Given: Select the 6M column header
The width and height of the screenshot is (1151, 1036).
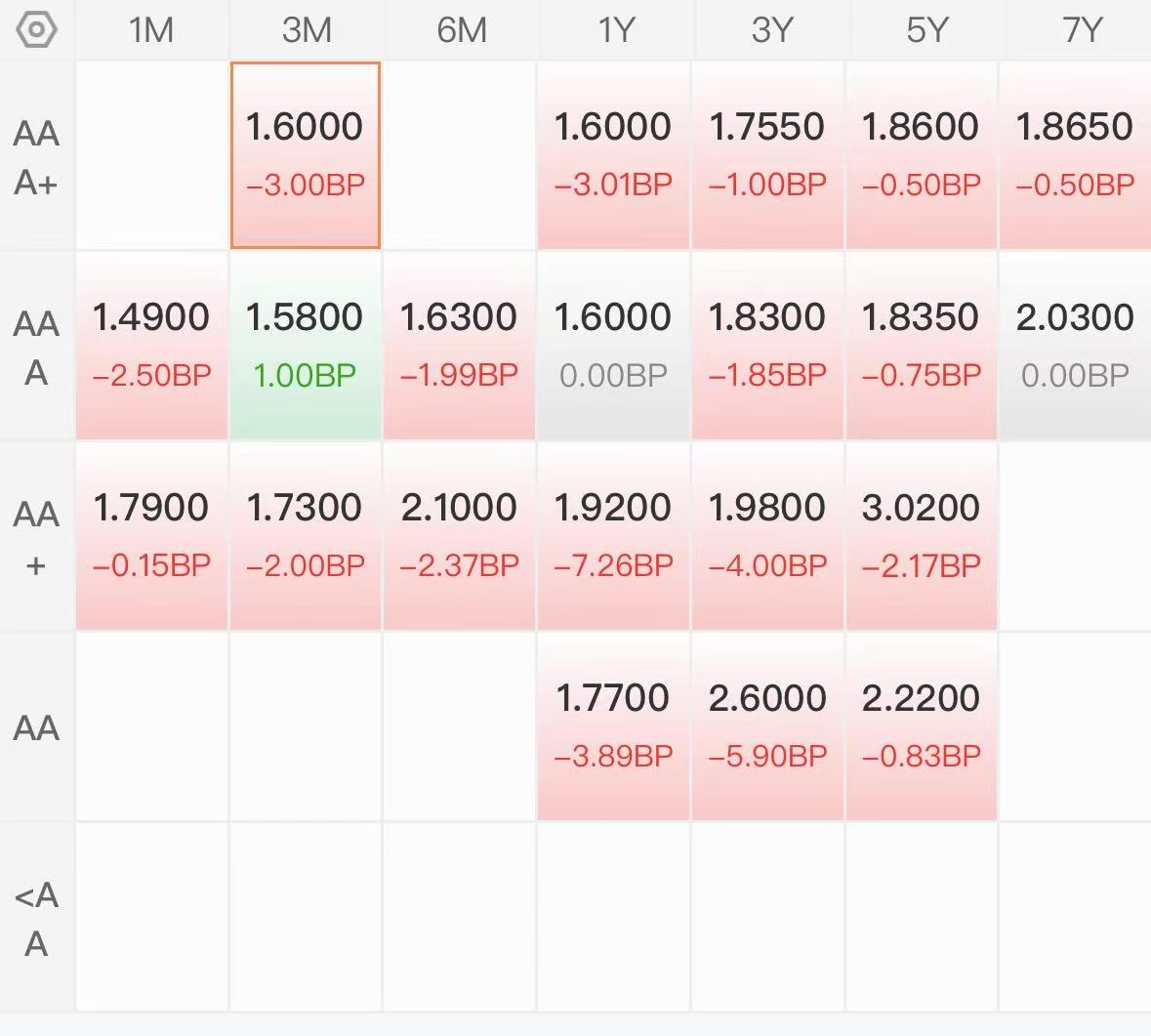Looking at the screenshot, I should 461,30.
